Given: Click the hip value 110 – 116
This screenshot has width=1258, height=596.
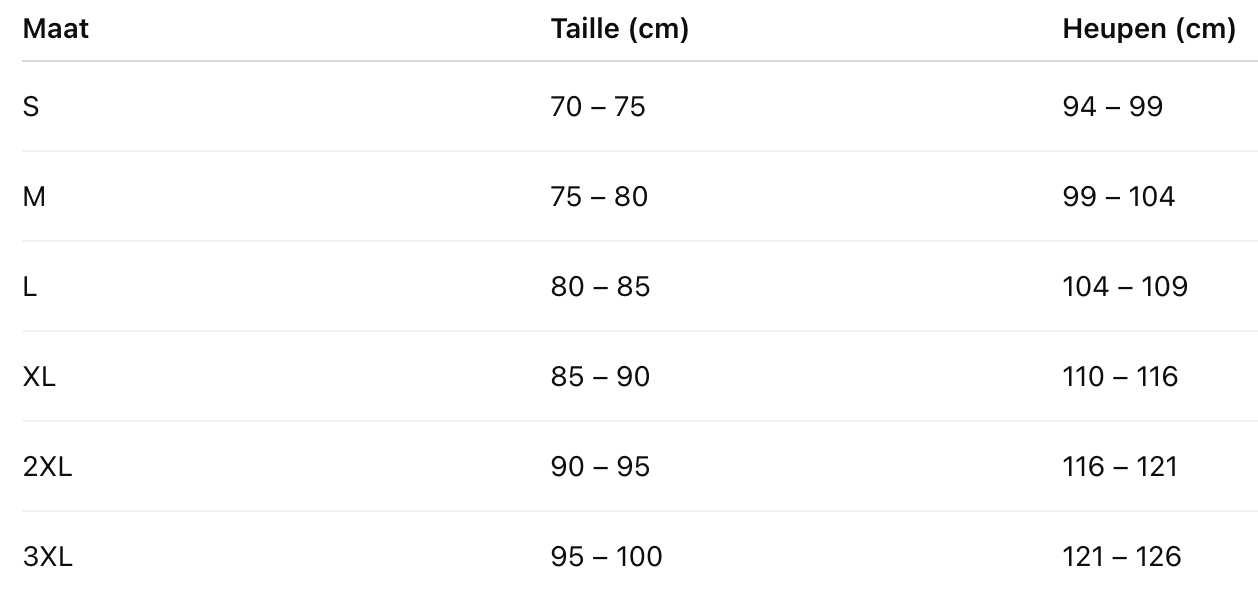Looking at the screenshot, I should [1120, 376].
